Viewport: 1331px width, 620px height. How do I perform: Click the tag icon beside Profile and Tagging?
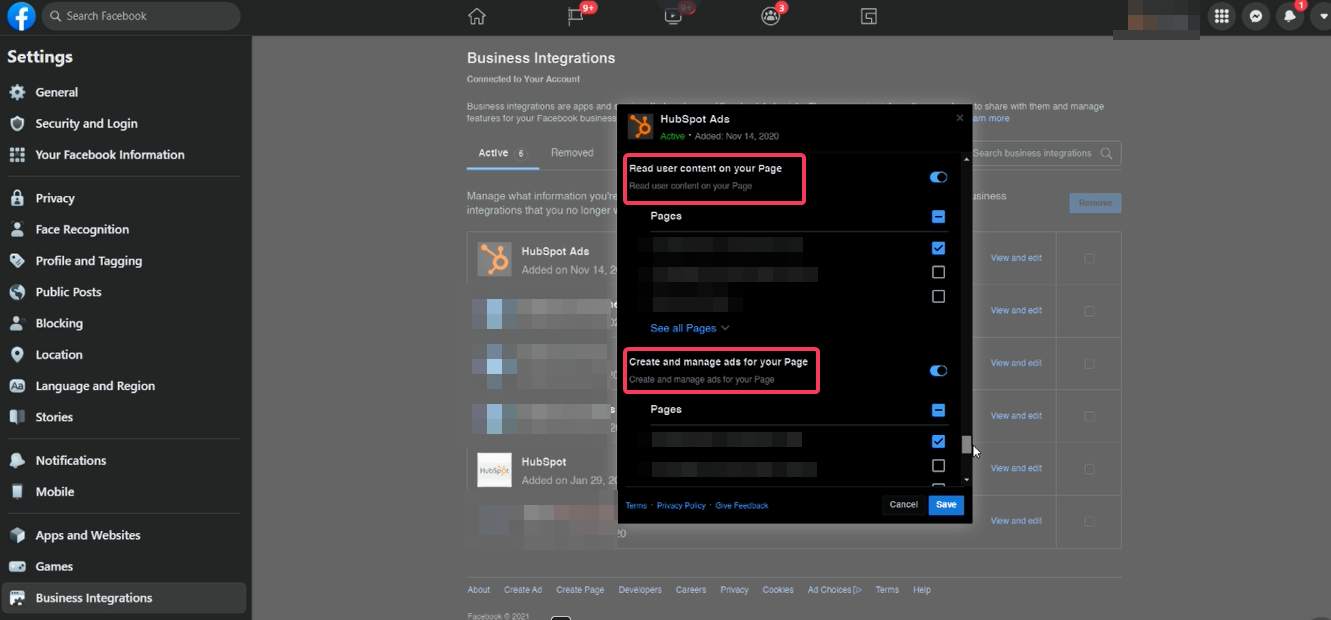(x=17, y=261)
